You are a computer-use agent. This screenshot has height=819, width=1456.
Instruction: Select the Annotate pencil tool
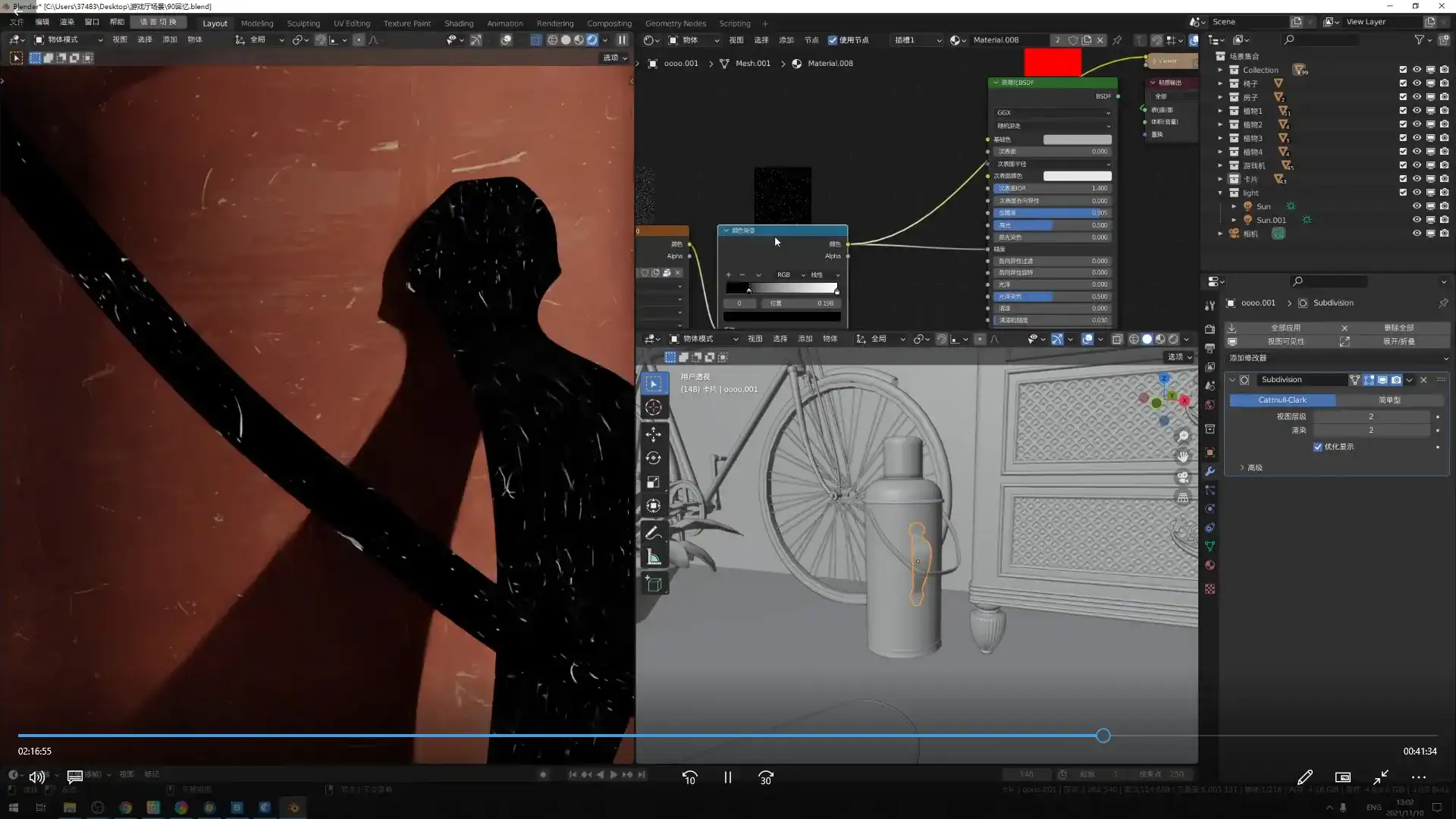tap(653, 534)
